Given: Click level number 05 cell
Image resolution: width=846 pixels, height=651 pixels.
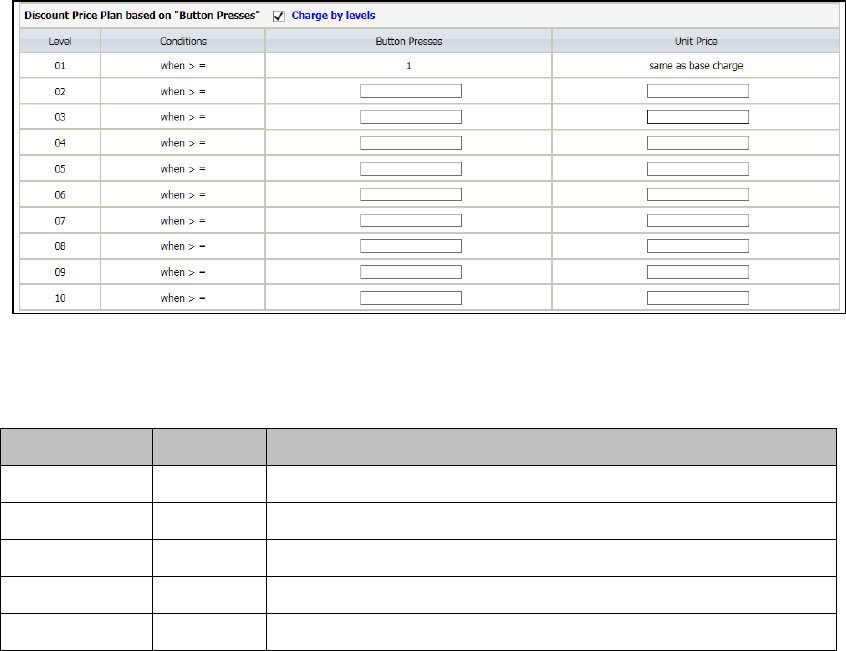Looking at the screenshot, I should (x=60, y=169).
